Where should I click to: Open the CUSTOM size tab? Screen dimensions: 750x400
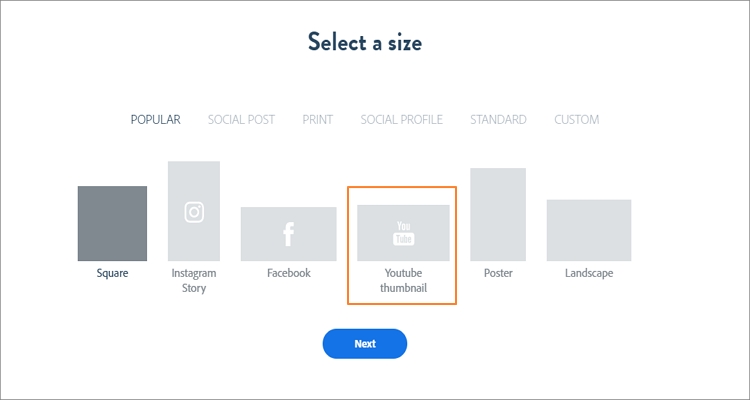click(x=576, y=120)
